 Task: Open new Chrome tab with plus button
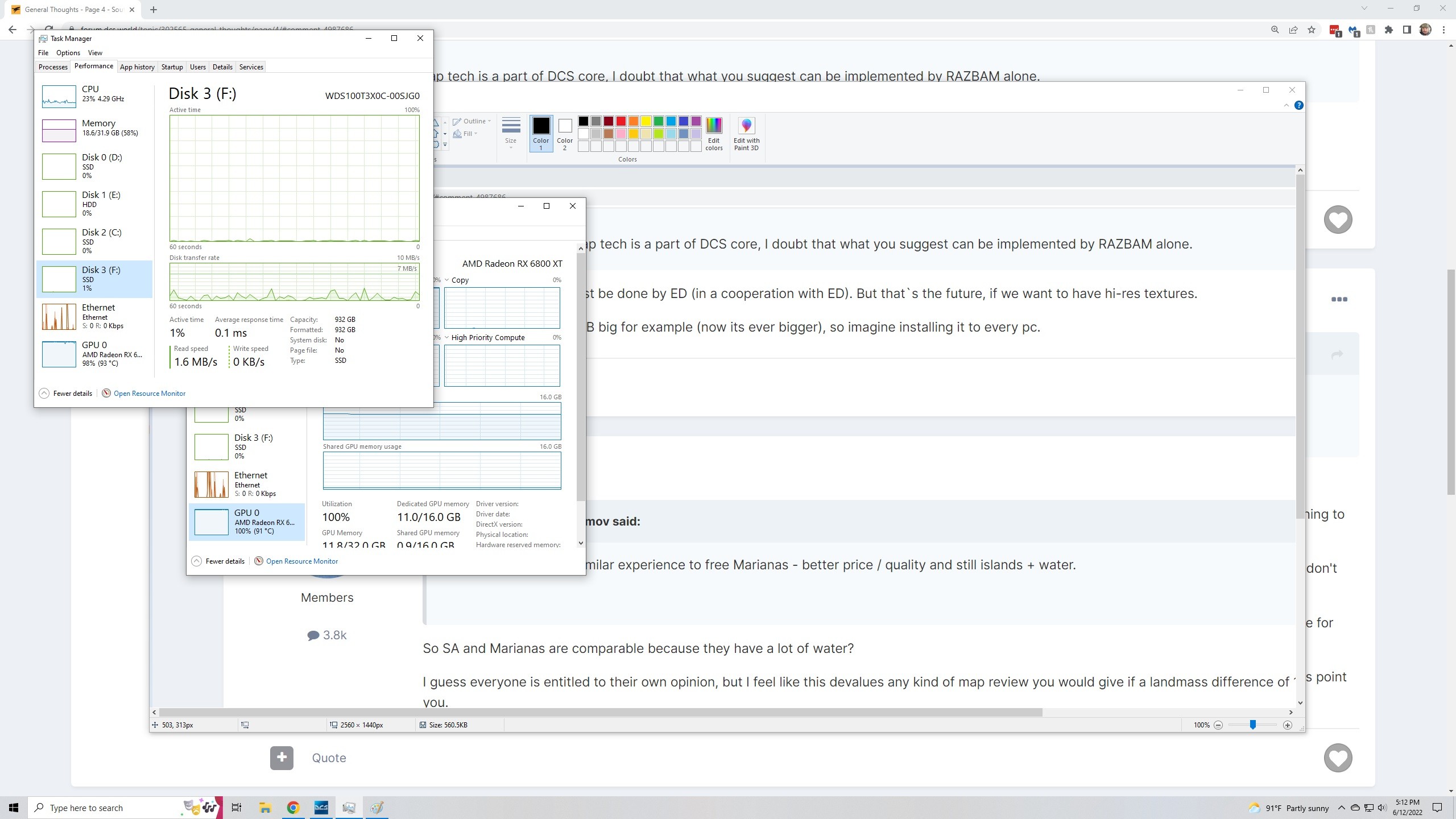[x=154, y=9]
